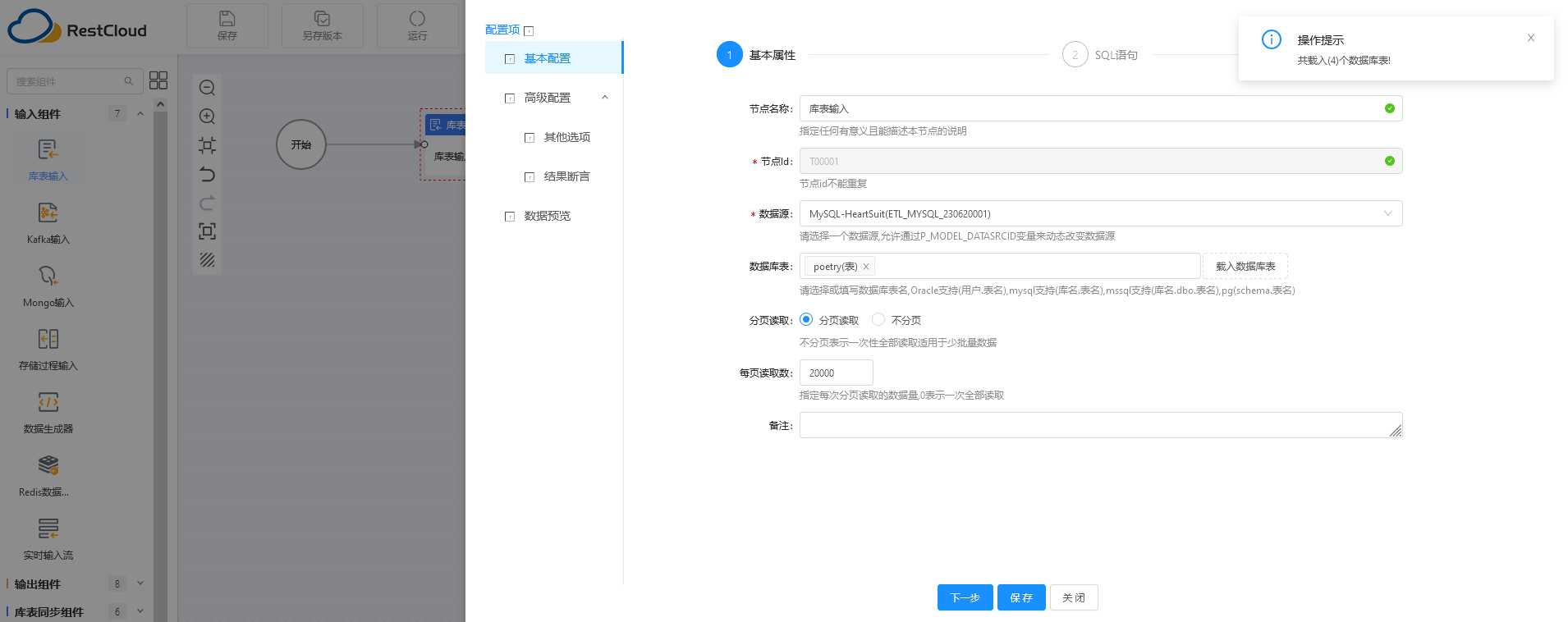Image resolution: width=1568 pixels, height=622 pixels.
Task: Open the 数据源 dropdown
Action: 1100,213
